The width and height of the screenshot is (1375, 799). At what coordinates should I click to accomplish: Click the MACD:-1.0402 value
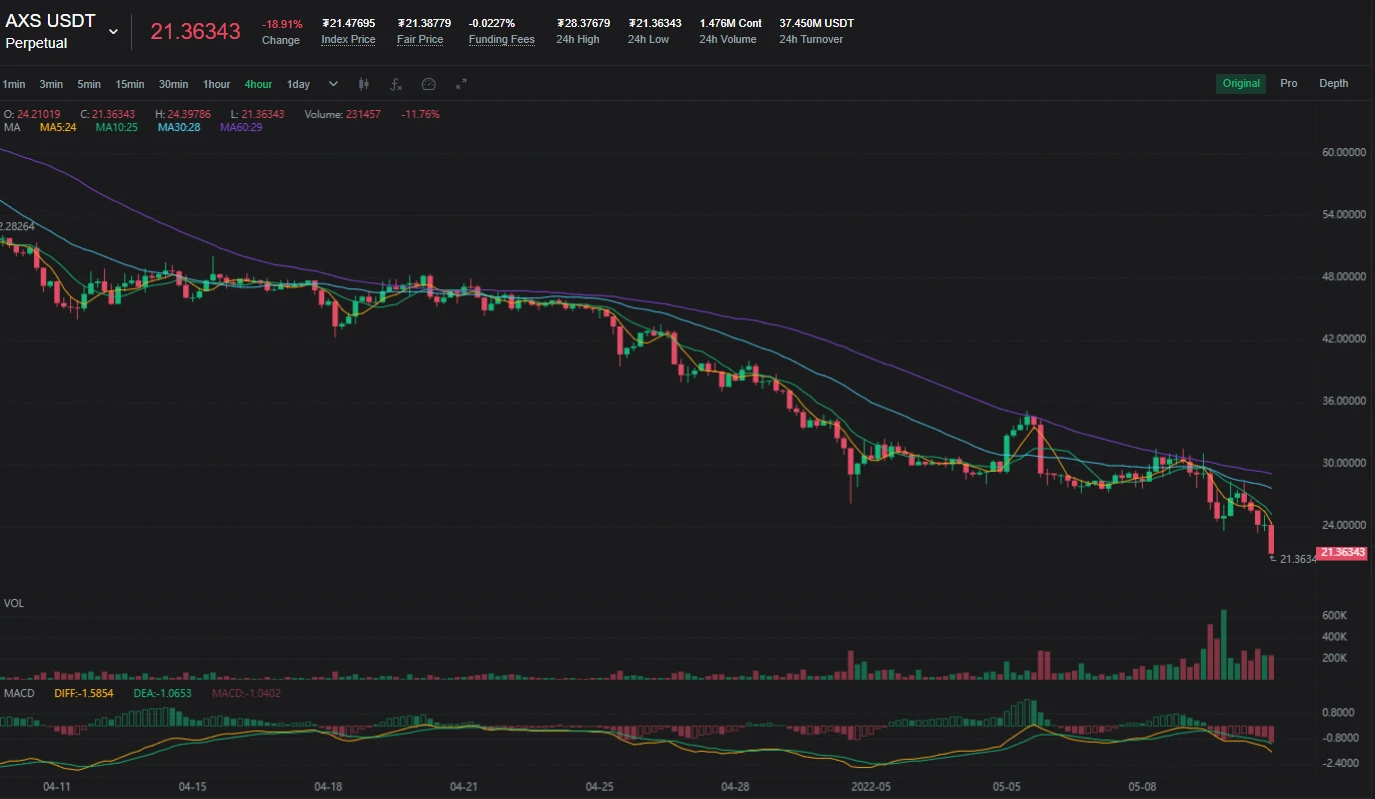pos(246,693)
